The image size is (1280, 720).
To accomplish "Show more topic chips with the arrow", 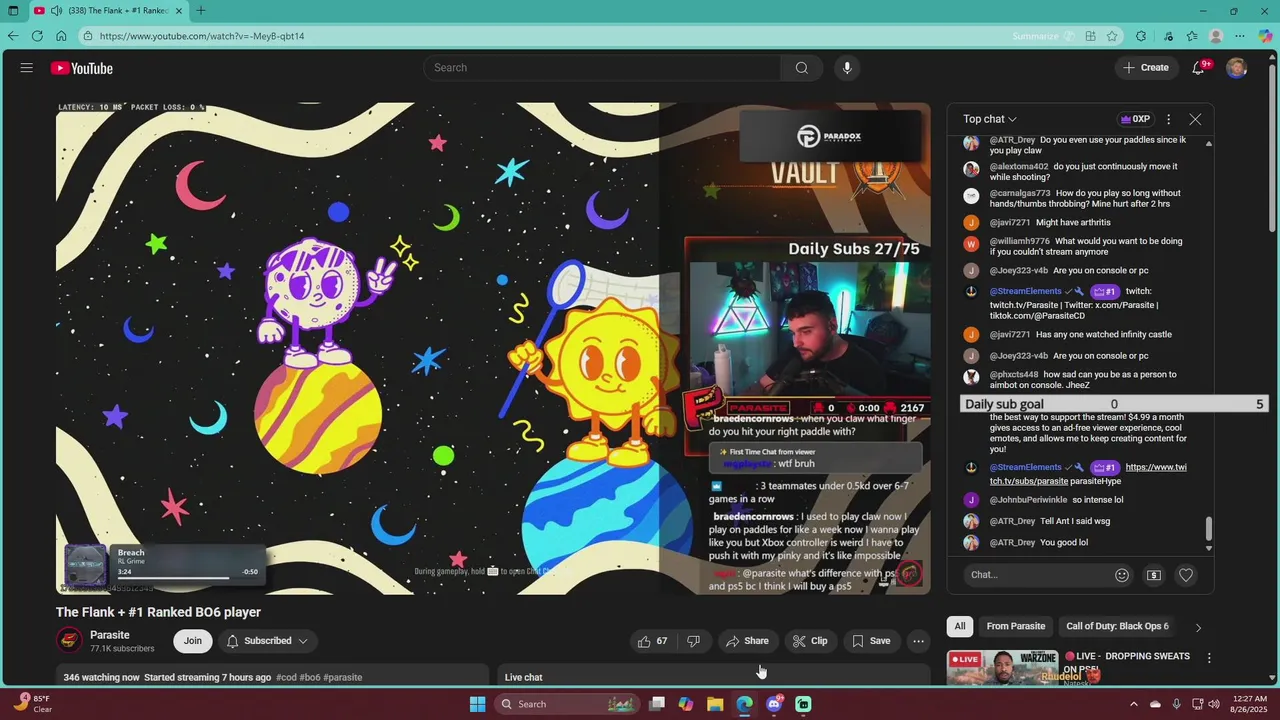I will pos(1198,627).
